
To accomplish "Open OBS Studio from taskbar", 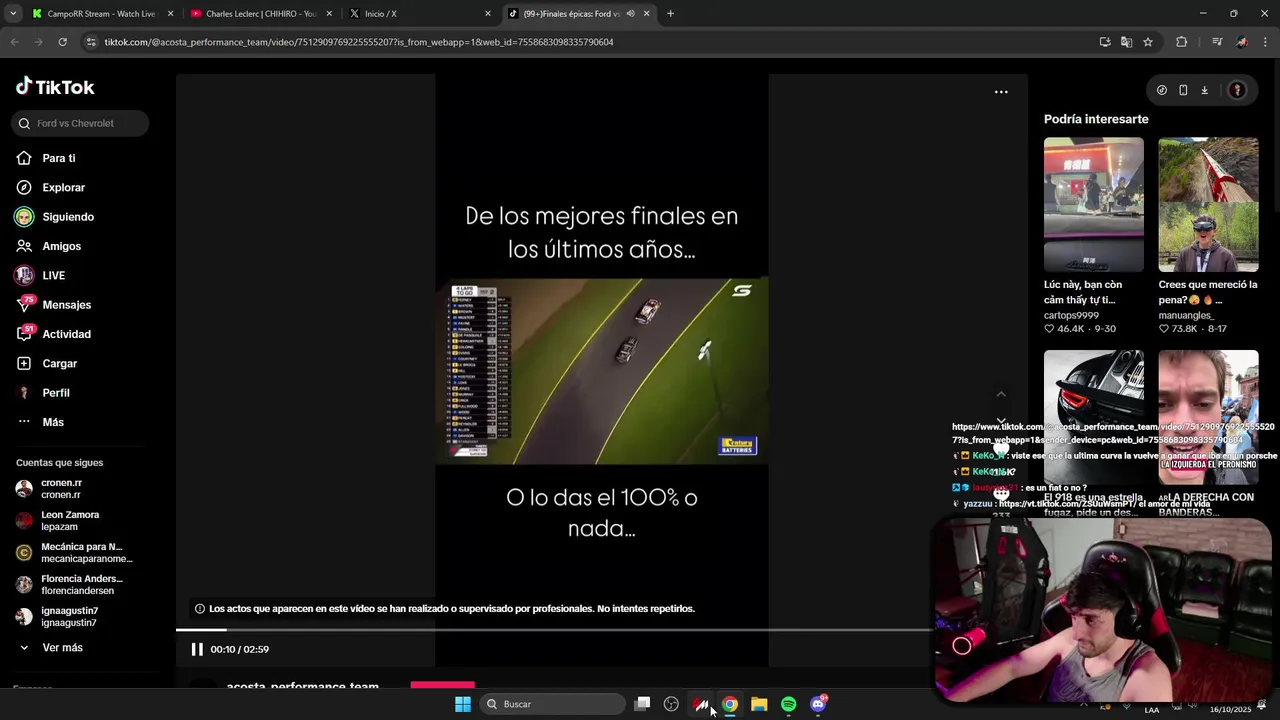I will tap(671, 704).
